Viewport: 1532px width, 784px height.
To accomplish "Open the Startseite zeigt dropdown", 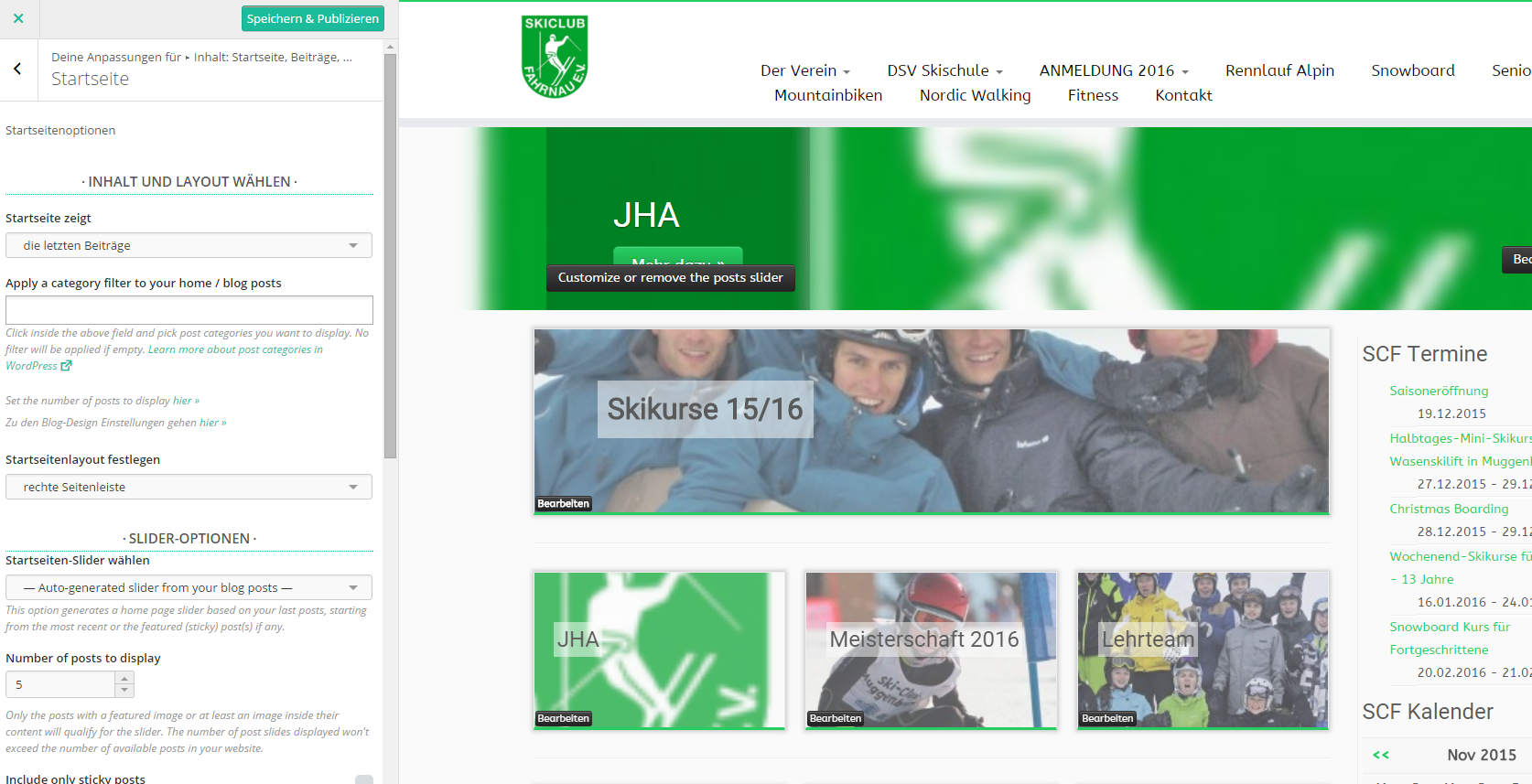I will coord(189,245).
